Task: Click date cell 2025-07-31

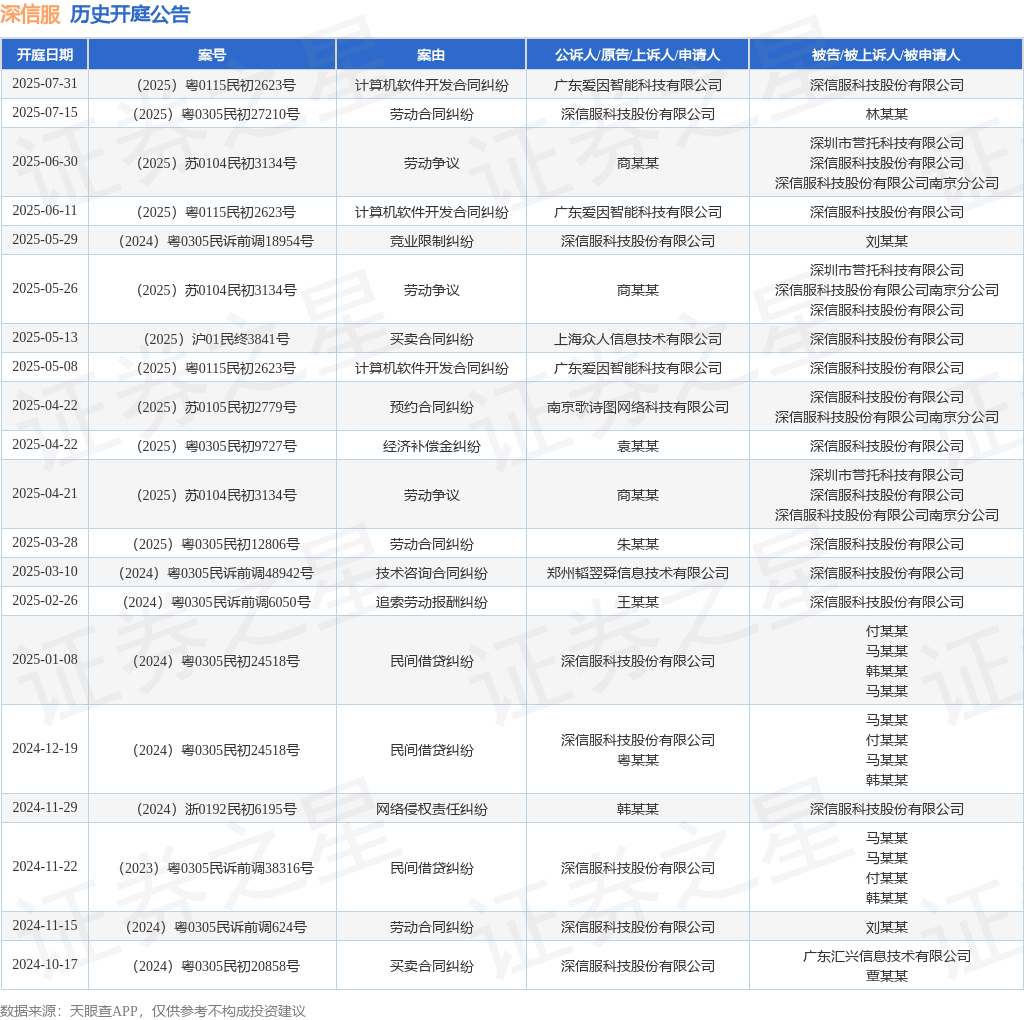Action: (44, 84)
